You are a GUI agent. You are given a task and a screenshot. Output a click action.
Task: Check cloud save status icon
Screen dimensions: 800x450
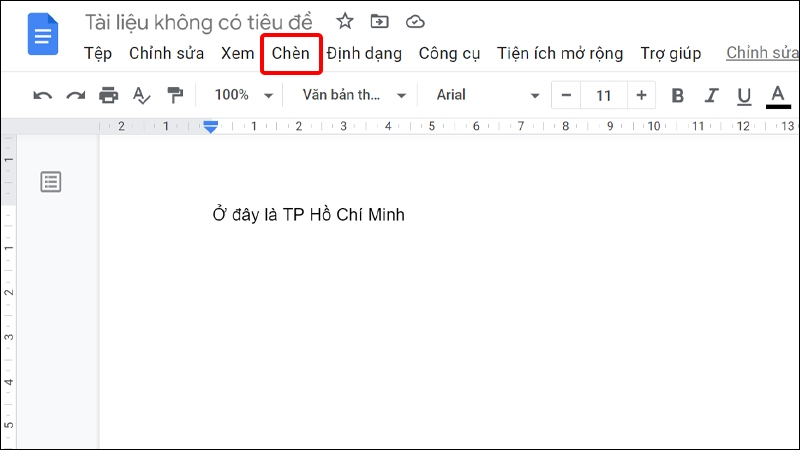pyautogui.click(x=415, y=21)
